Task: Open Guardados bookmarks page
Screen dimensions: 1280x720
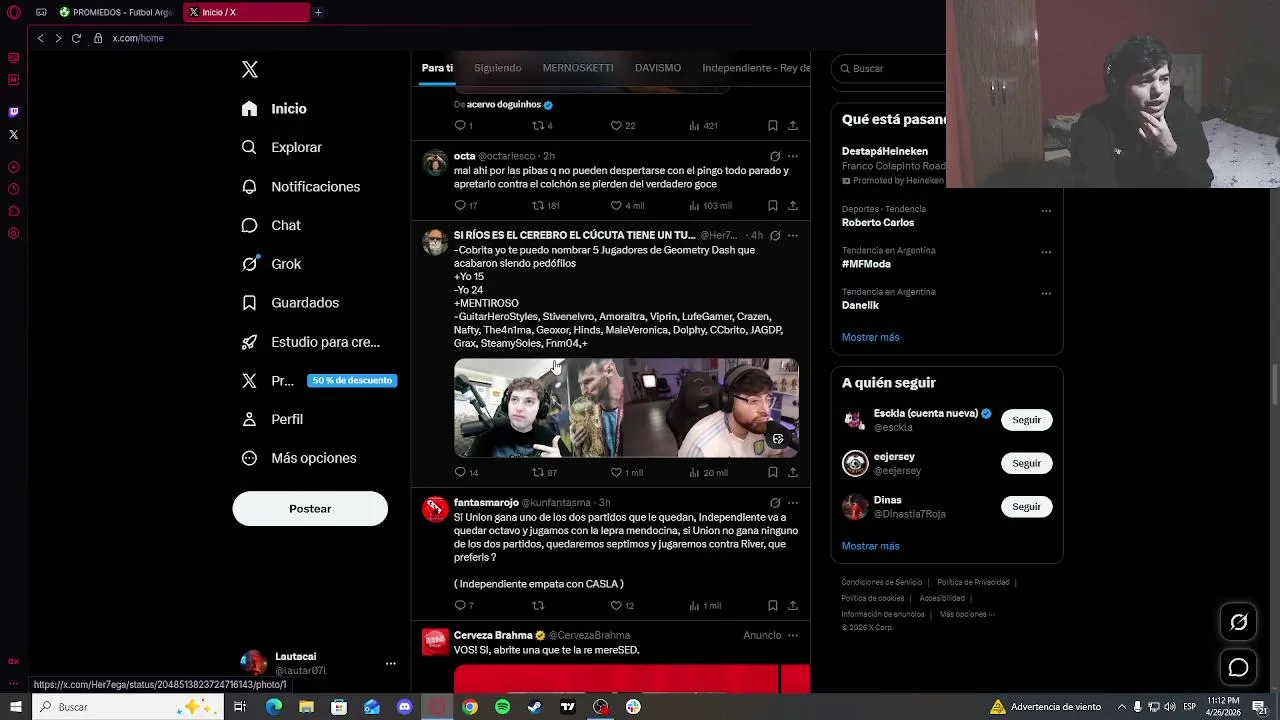Action: (290, 303)
